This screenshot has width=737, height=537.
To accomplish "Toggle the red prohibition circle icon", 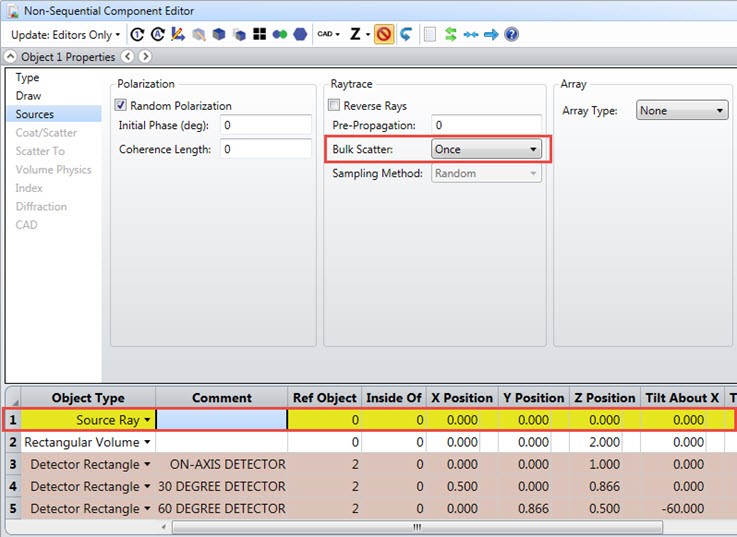I will [384, 34].
